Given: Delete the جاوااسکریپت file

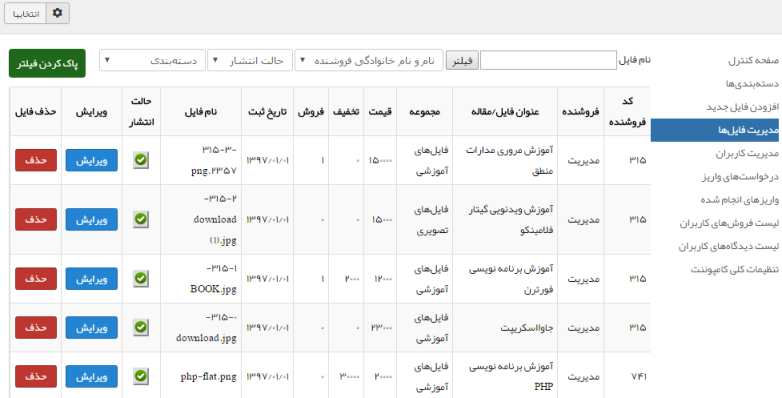Looking at the screenshot, I should (36, 328).
